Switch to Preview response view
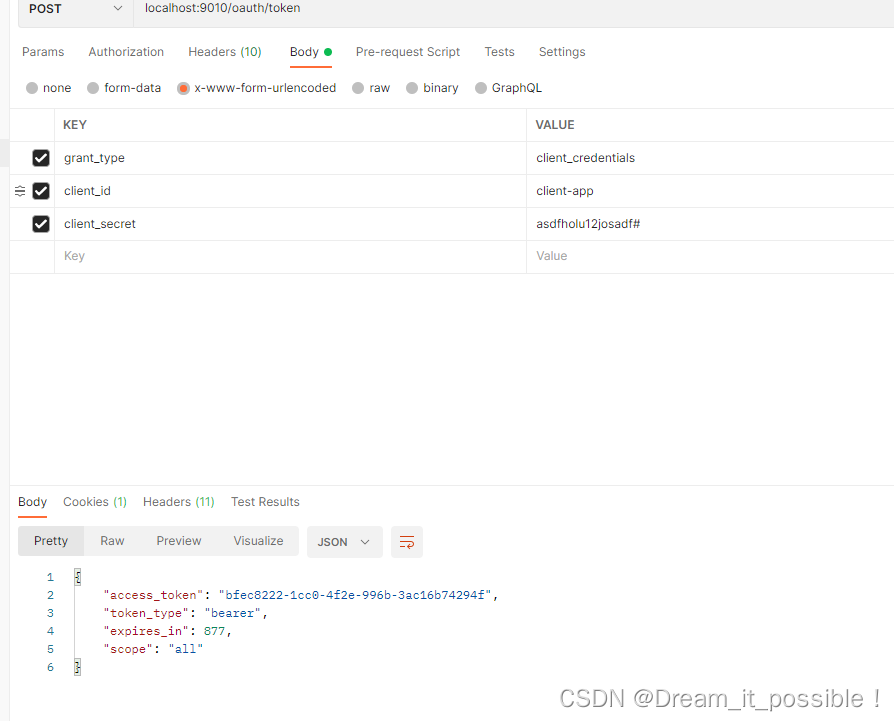The image size is (894, 721). (x=179, y=541)
